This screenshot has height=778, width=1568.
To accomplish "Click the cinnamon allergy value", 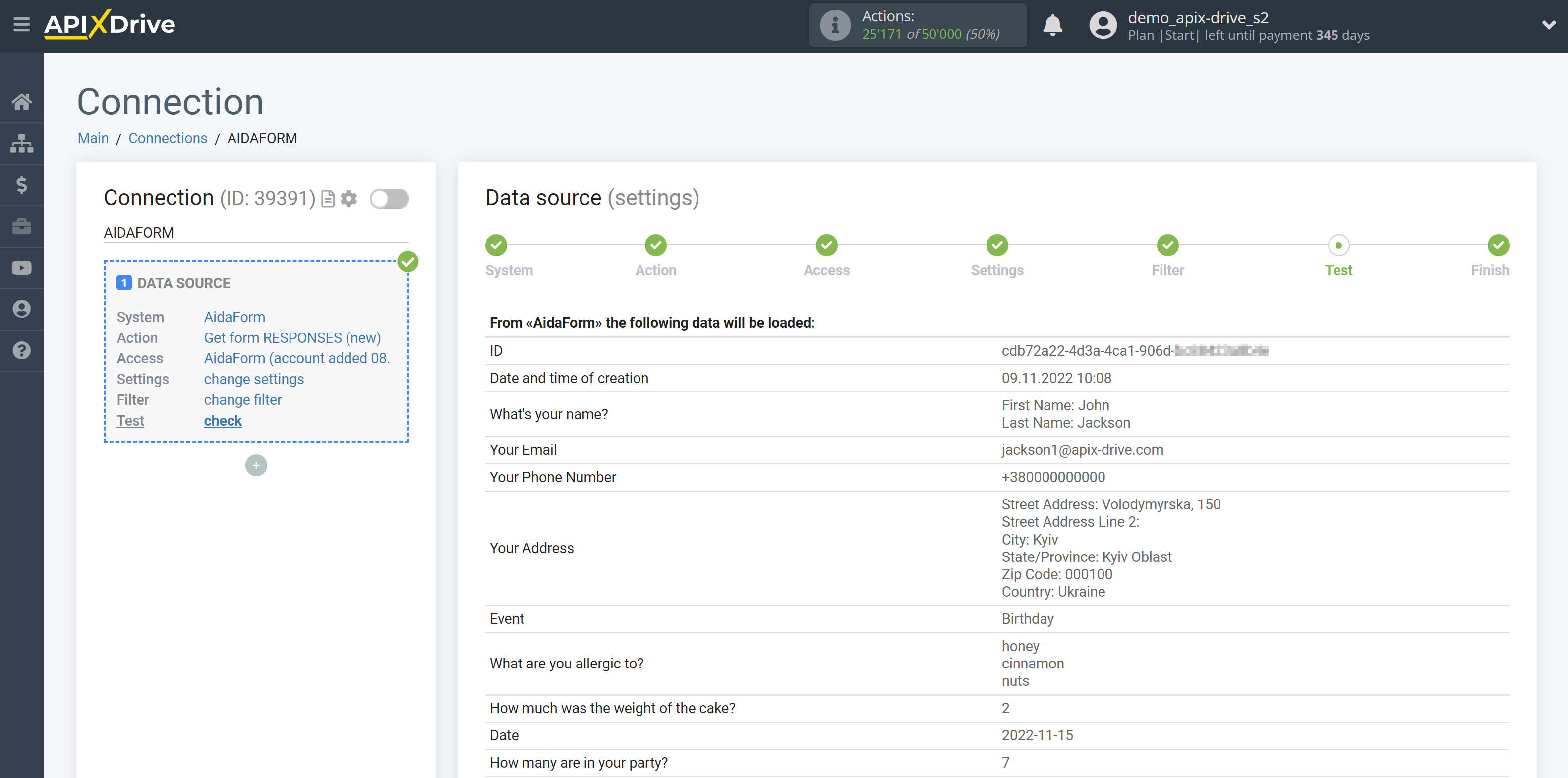I will [1033, 664].
